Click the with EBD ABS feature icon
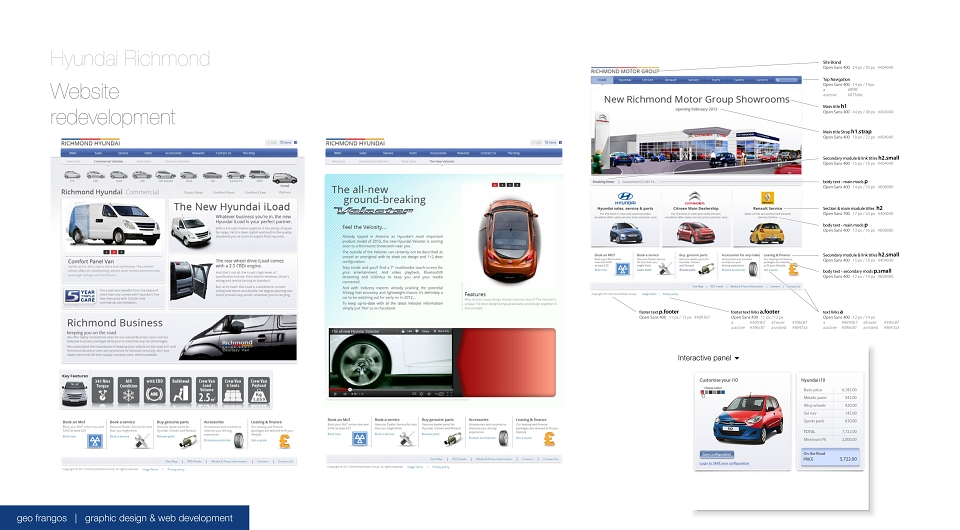This screenshot has width=960, height=530. click(154, 390)
